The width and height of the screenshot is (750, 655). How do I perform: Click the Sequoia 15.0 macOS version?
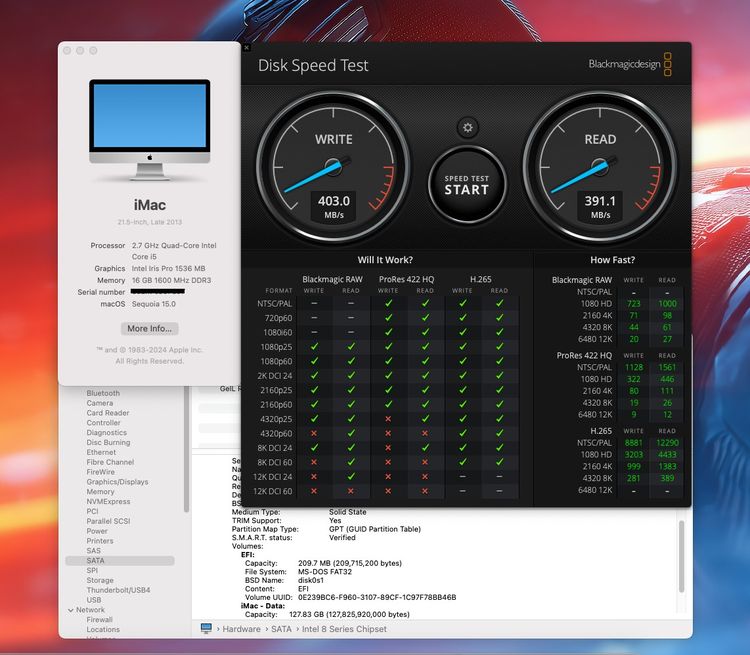[x=154, y=304]
